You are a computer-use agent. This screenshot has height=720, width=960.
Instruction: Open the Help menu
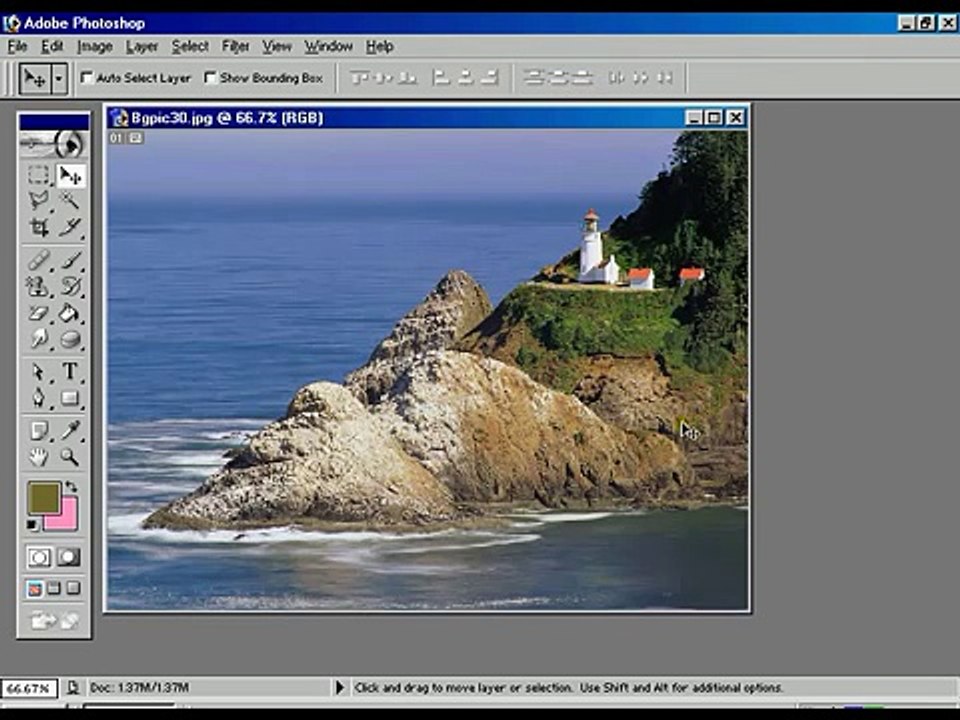tap(380, 47)
